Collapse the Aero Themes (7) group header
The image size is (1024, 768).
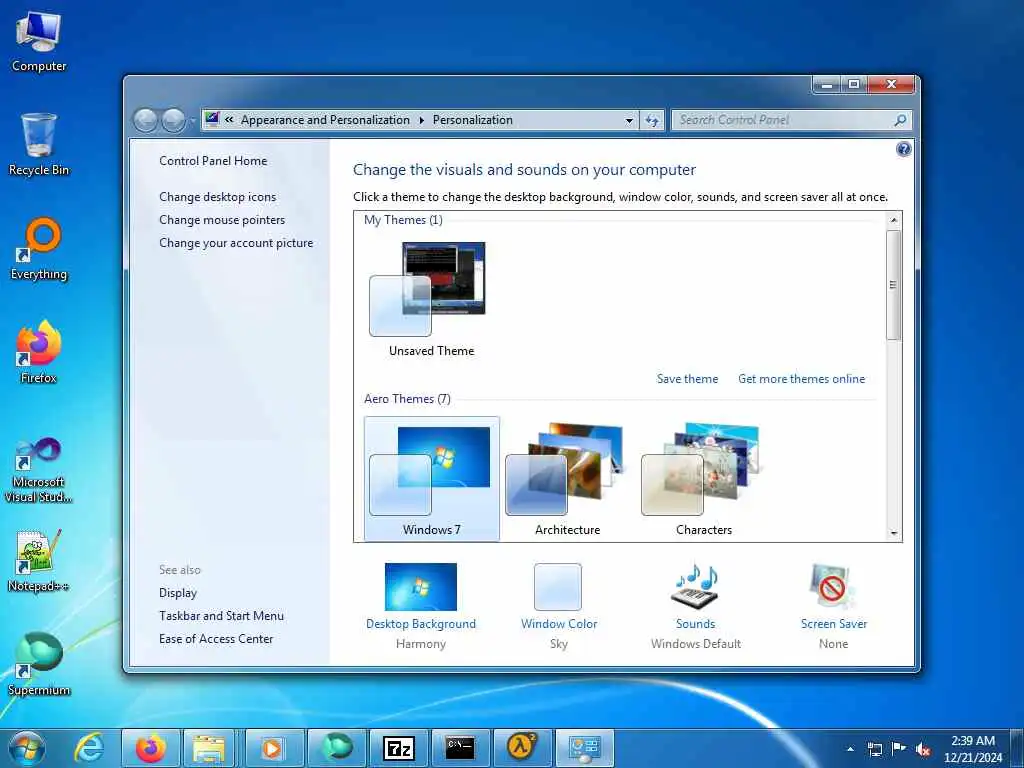pyautogui.click(x=407, y=399)
